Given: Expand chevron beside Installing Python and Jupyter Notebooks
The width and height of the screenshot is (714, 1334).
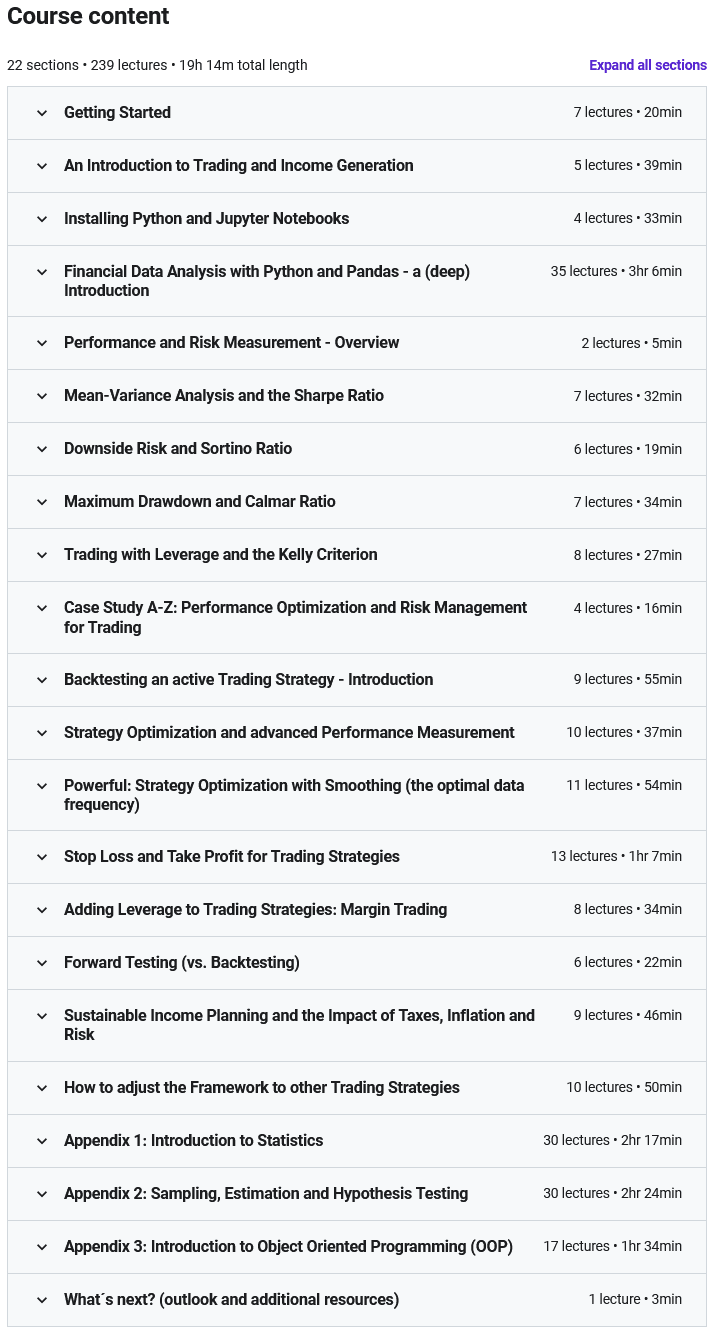Looking at the screenshot, I should tap(42, 219).
